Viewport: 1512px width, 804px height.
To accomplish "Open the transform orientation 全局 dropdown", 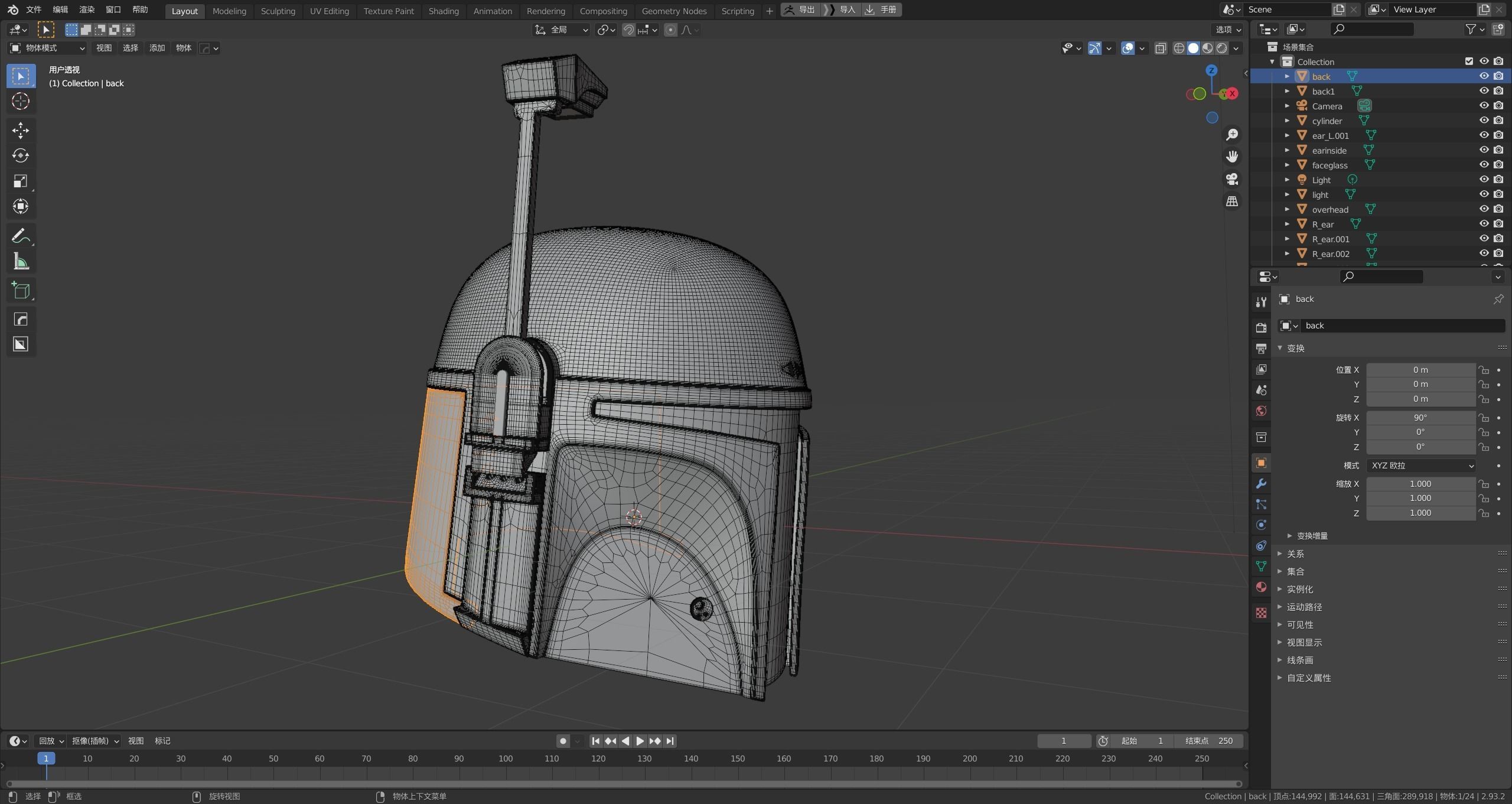I will click(x=561, y=30).
